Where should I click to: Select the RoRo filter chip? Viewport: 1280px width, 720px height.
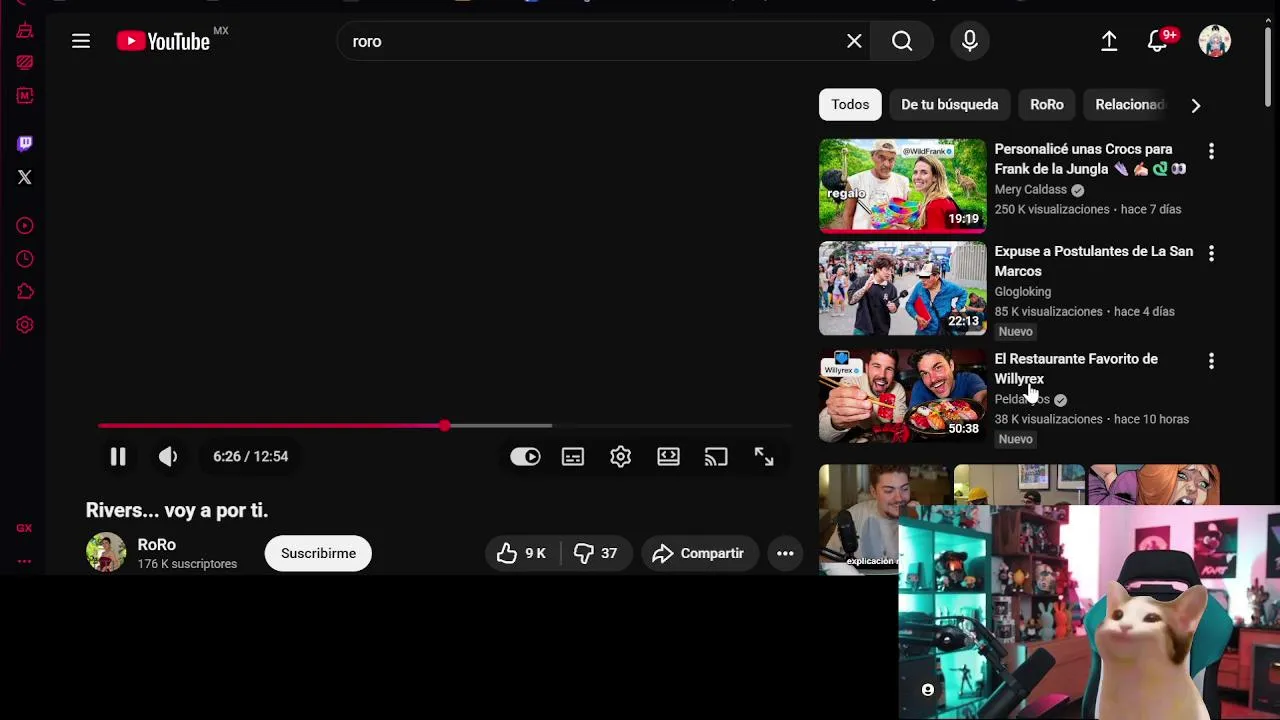tap(1047, 104)
